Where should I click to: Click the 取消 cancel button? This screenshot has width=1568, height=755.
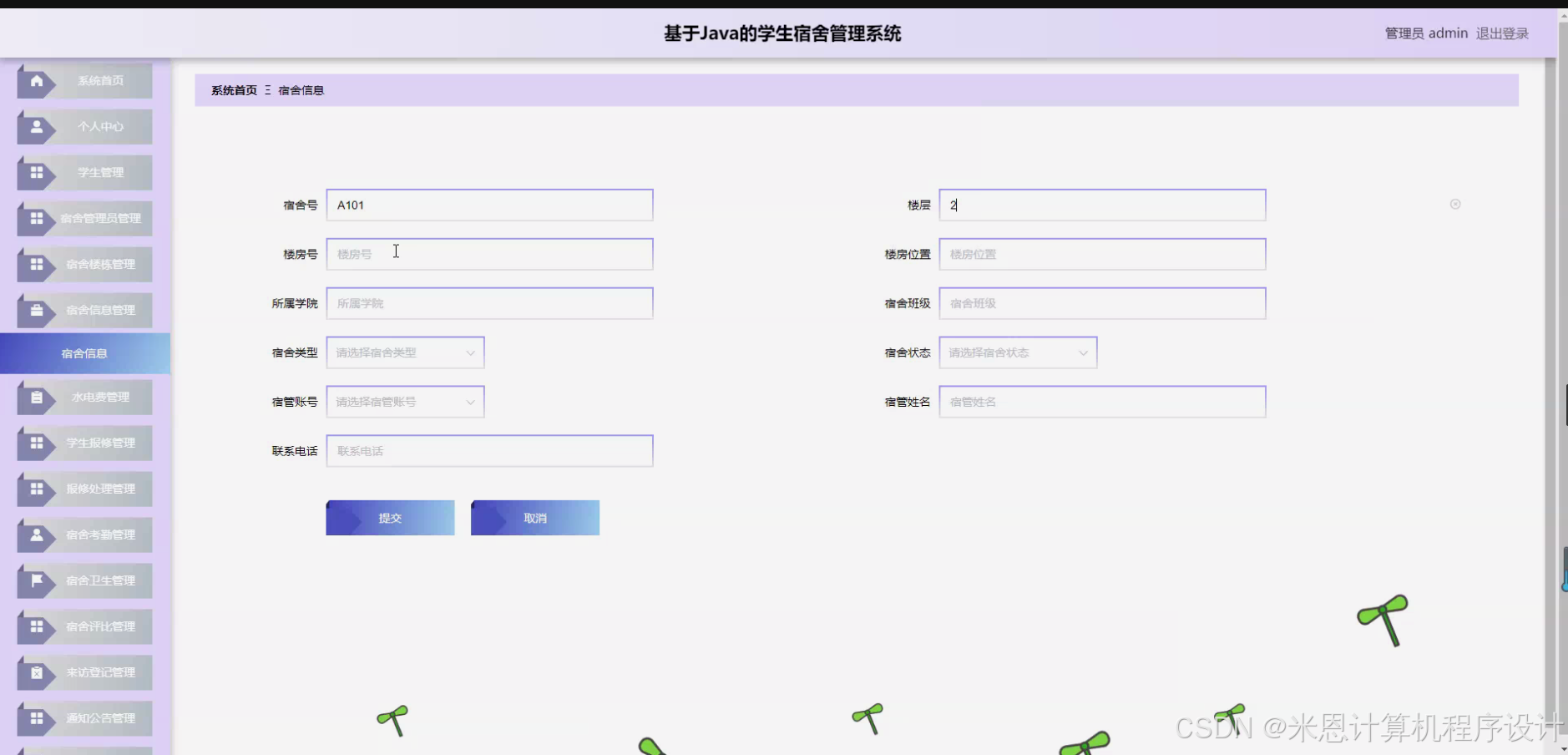(534, 517)
